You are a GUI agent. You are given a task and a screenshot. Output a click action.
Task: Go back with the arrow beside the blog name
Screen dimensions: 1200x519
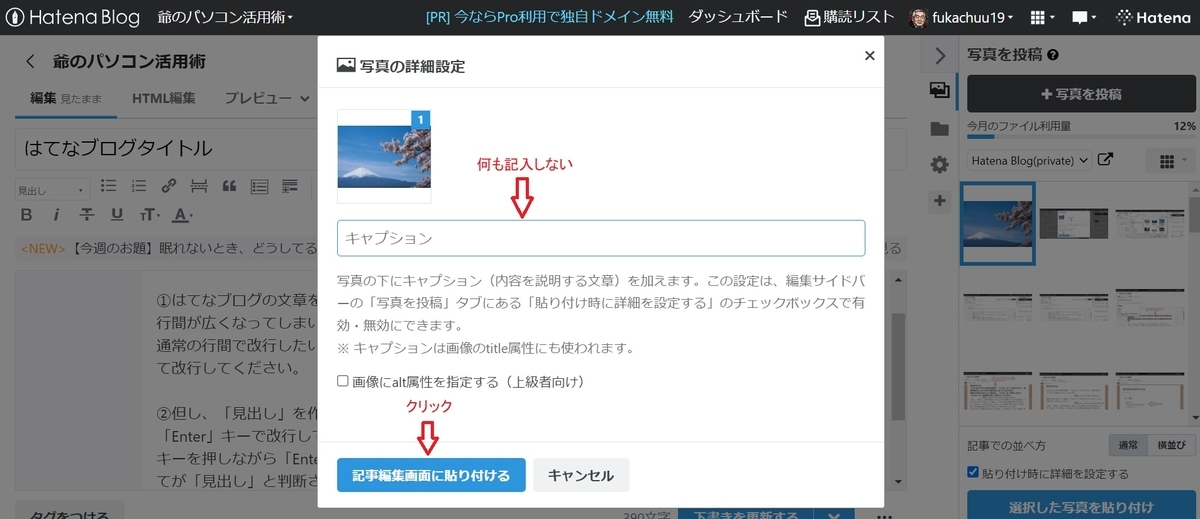tap(30, 61)
